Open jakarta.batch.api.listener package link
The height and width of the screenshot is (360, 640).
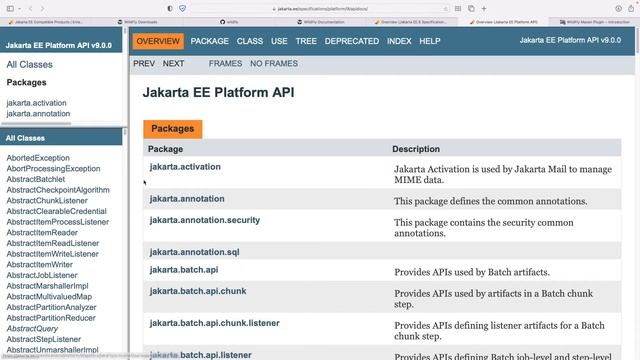200,355
